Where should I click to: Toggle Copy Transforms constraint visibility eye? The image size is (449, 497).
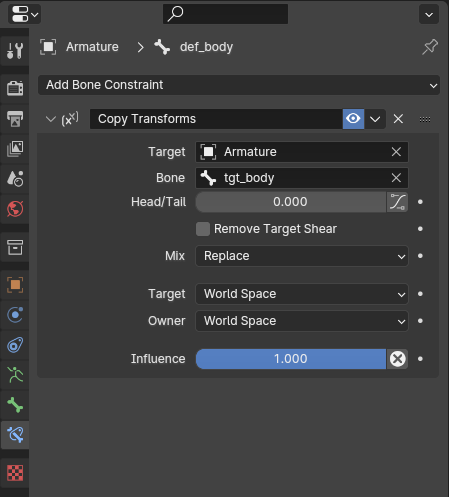pos(353,119)
